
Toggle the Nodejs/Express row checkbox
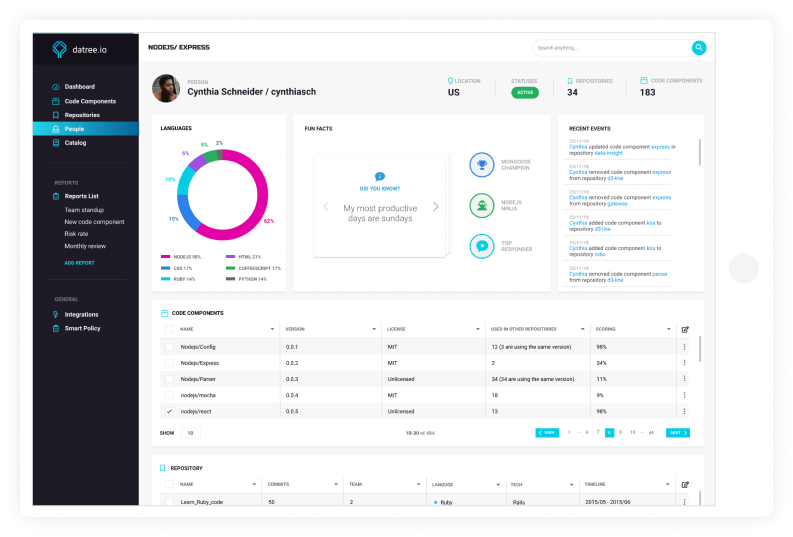(169, 363)
